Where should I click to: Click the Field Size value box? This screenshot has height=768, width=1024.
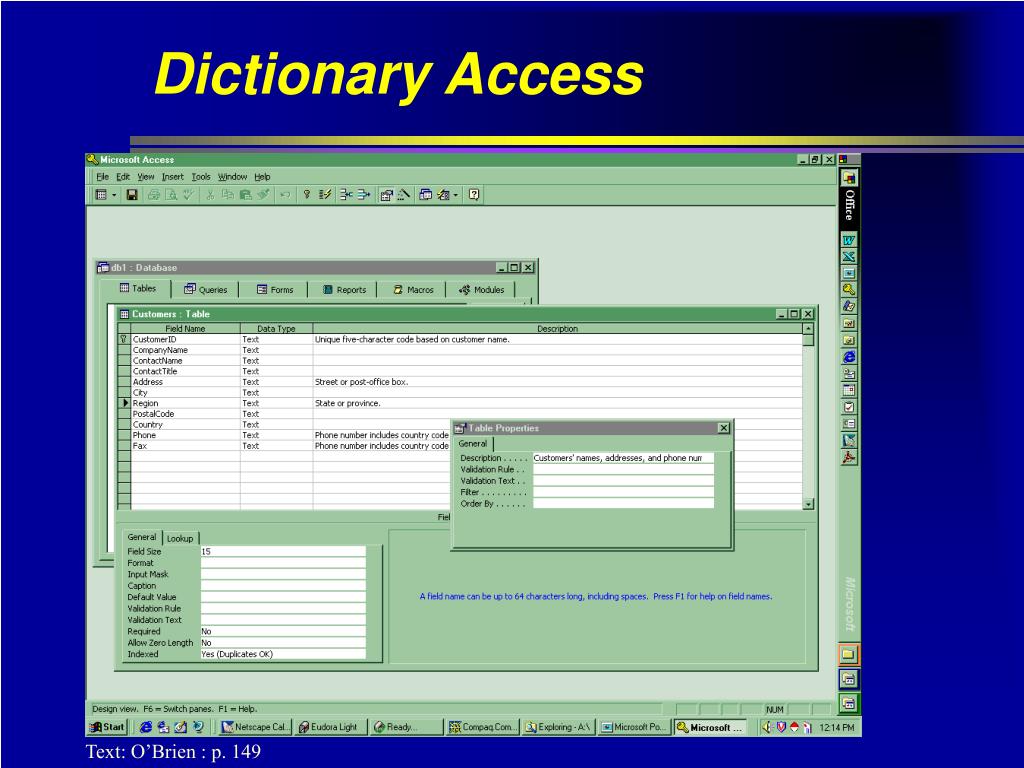[283, 551]
